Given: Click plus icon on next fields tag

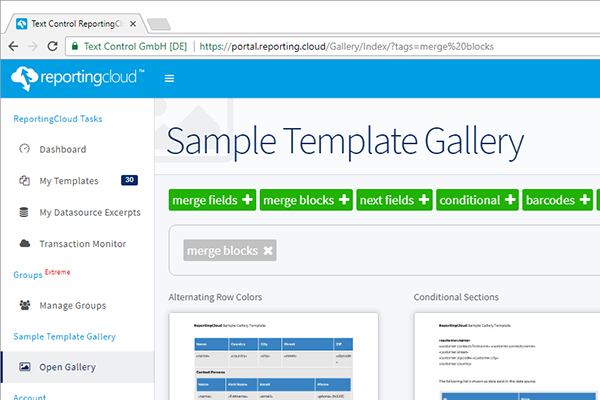Looking at the screenshot, I should tap(424, 199).
